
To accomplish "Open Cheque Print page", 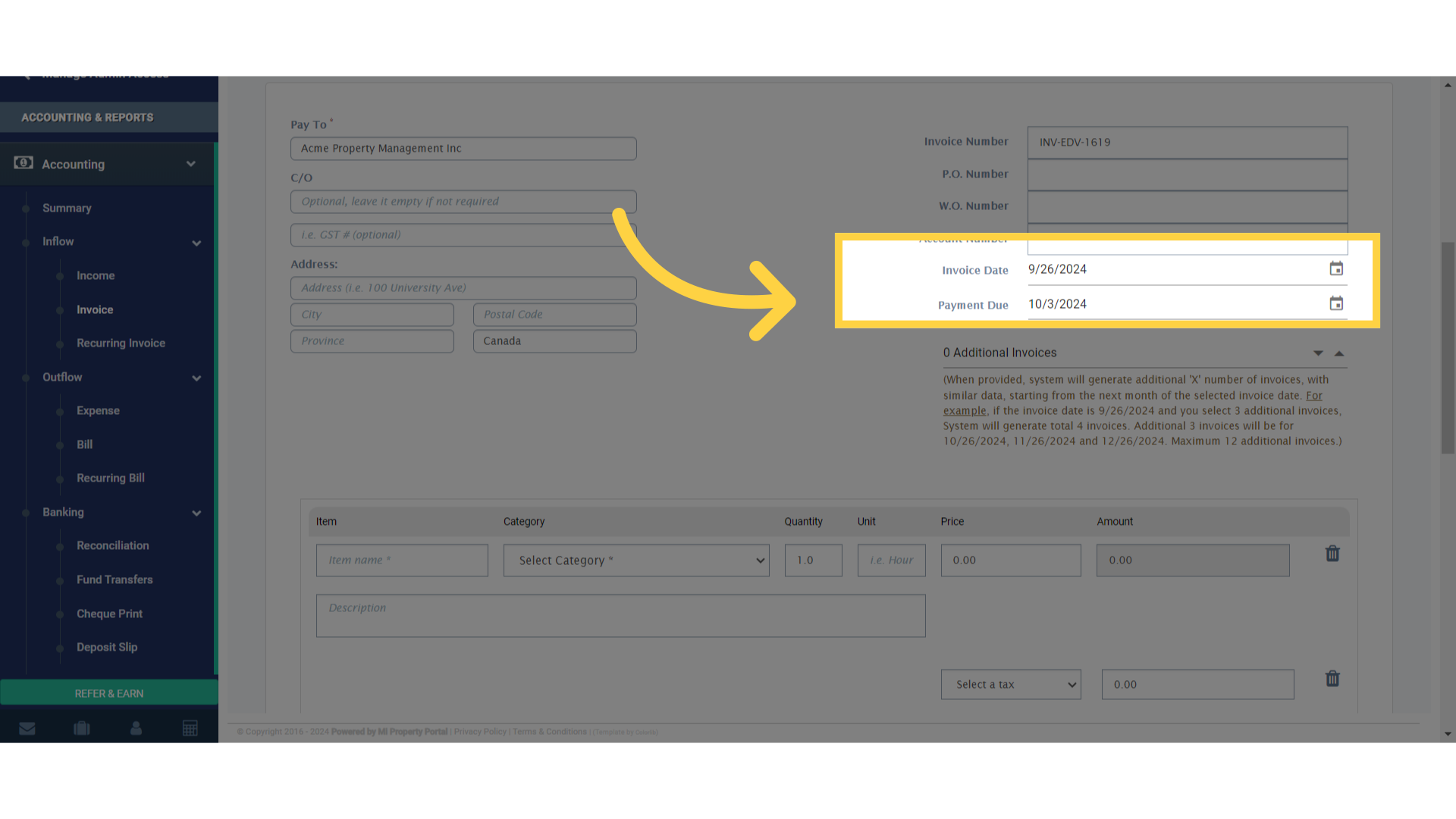I will [x=109, y=614].
